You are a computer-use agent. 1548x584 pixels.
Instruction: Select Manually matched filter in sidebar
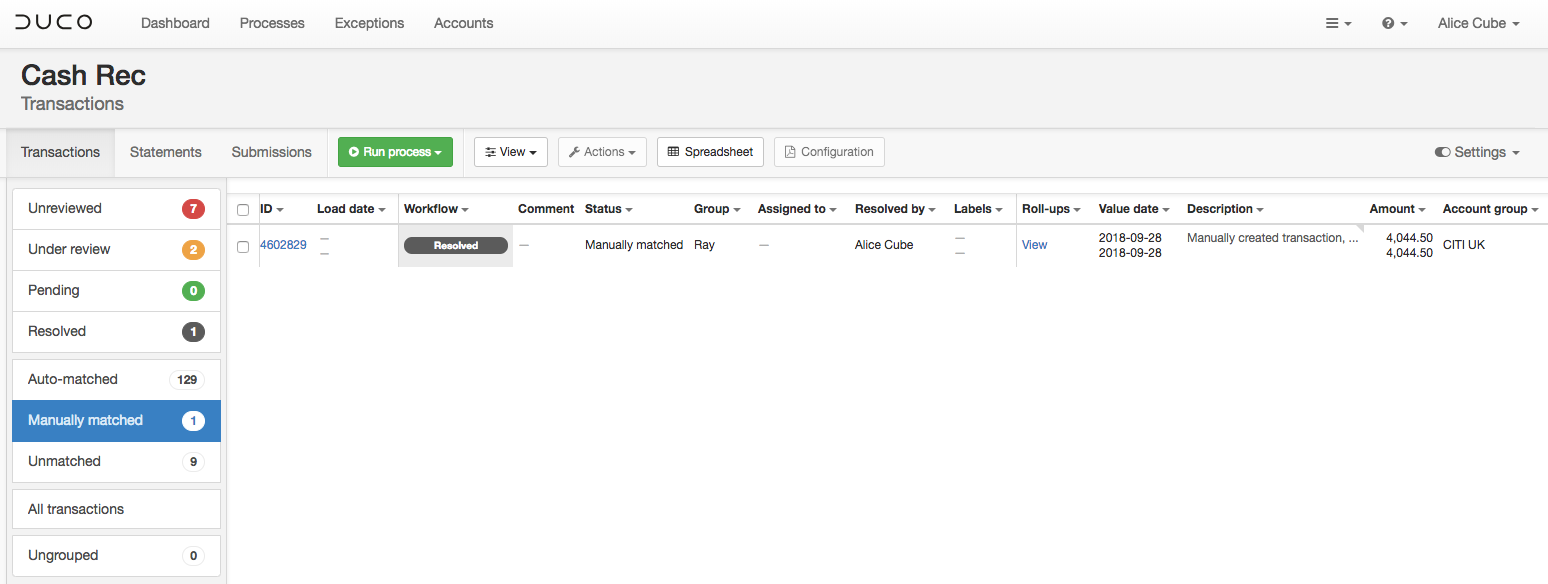pyautogui.click(x=116, y=421)
